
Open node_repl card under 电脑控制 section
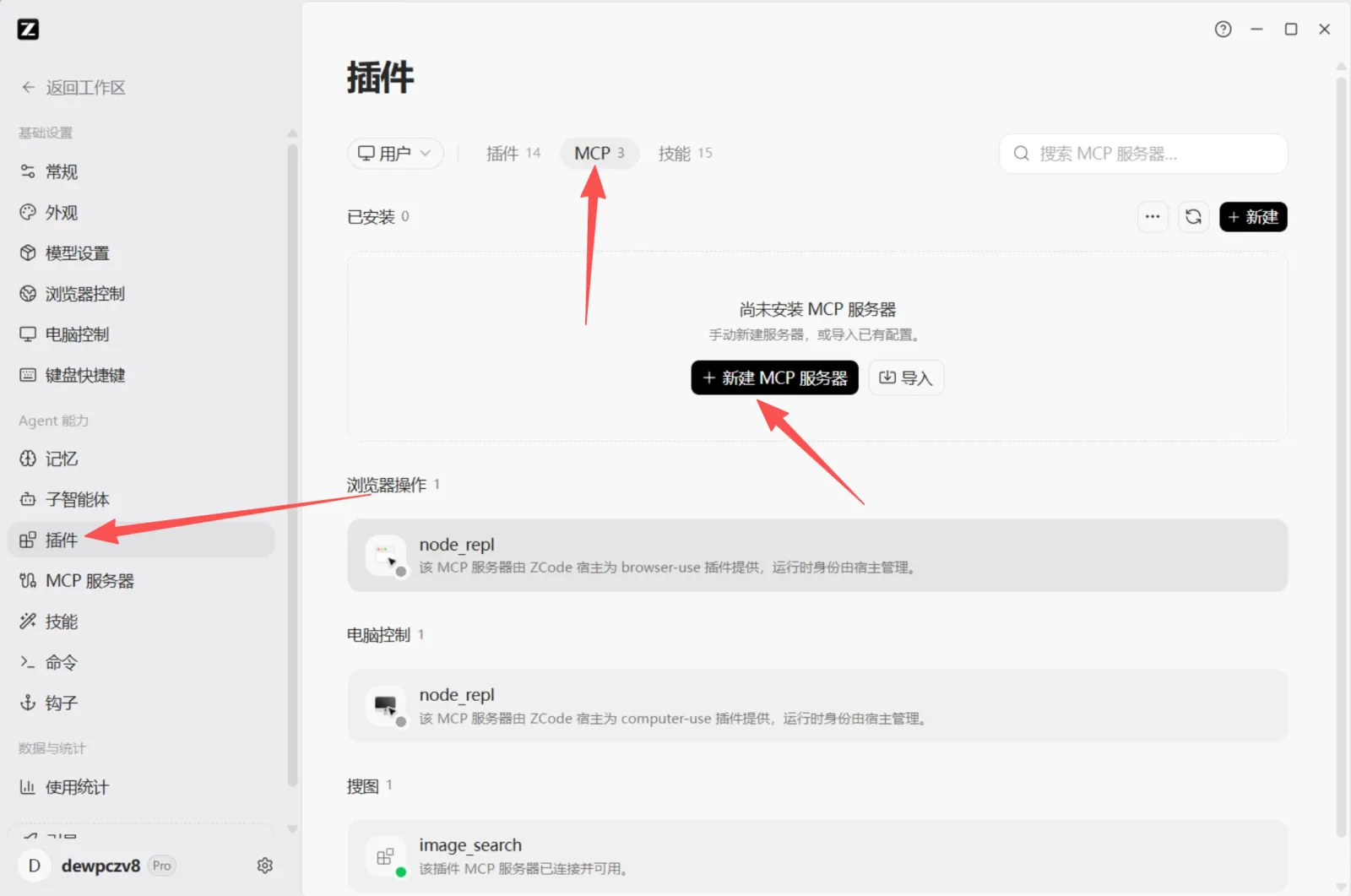(x=817, y=706)
